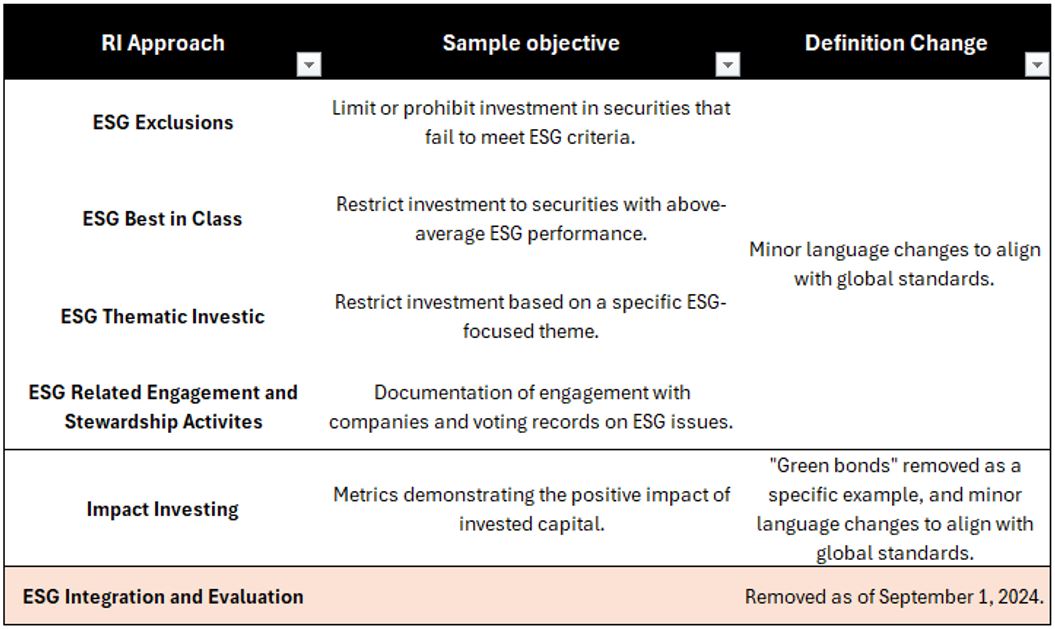Screen dimensions: 1055x629
Task: Select the Sample objective header cell
Action: (530, 43)
